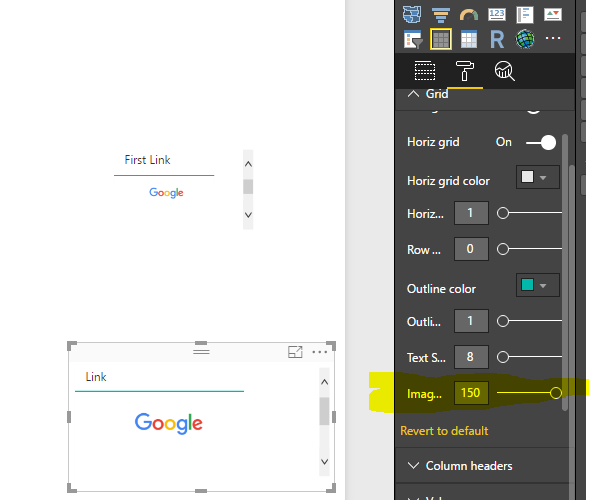Click scroll-down arrow in First Link table
Image resolution: width=590 pixels, height=500 pixels.
pyautogui.click(x=248, y=215)
